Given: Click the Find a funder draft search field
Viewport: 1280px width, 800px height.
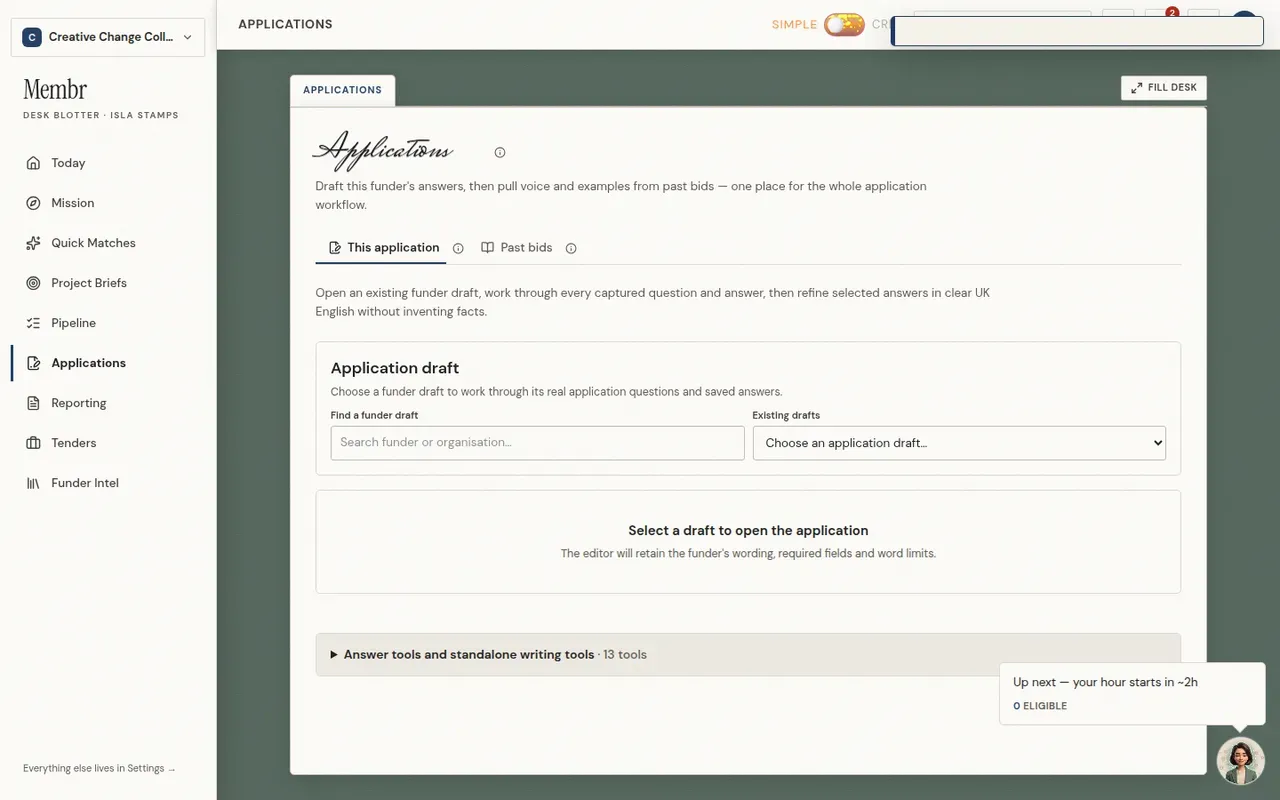Looking at the screenshot, I should pyautogui.click(x=538, y=443).
